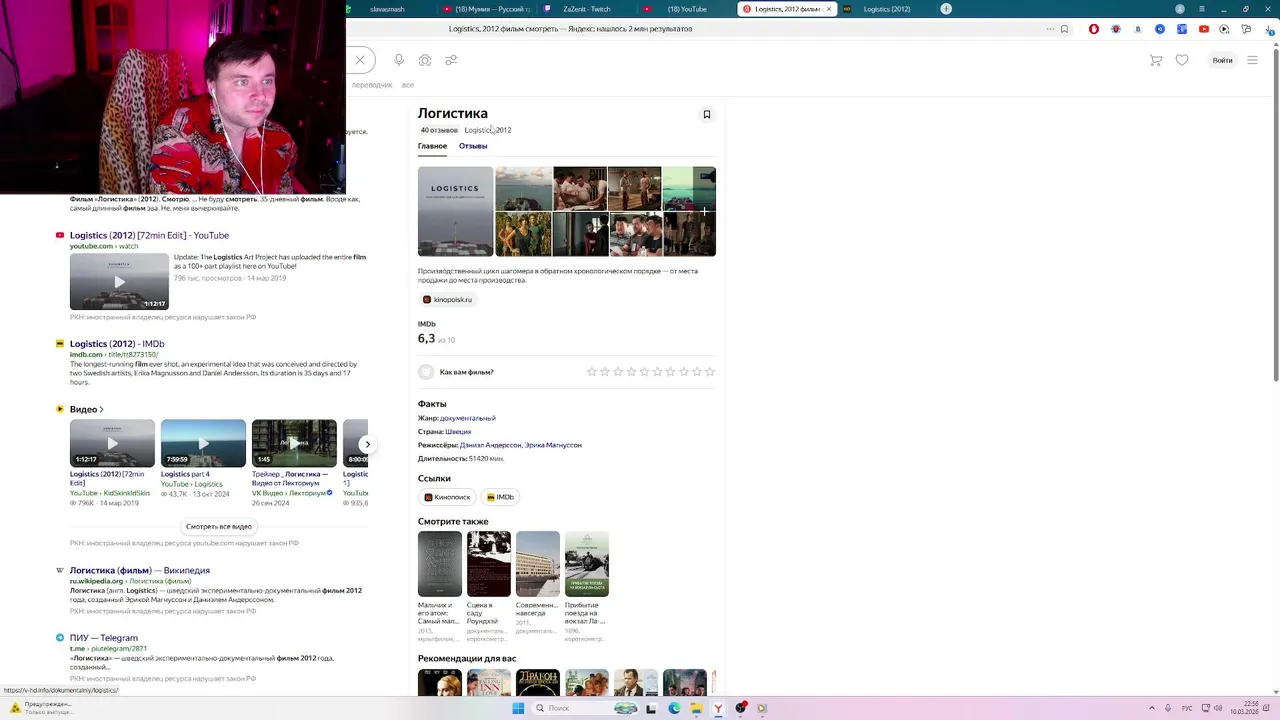This screenshot has width=1280, height=720.
Task: Open File Explorer in taskbar
Action: (x=696, y=708)
